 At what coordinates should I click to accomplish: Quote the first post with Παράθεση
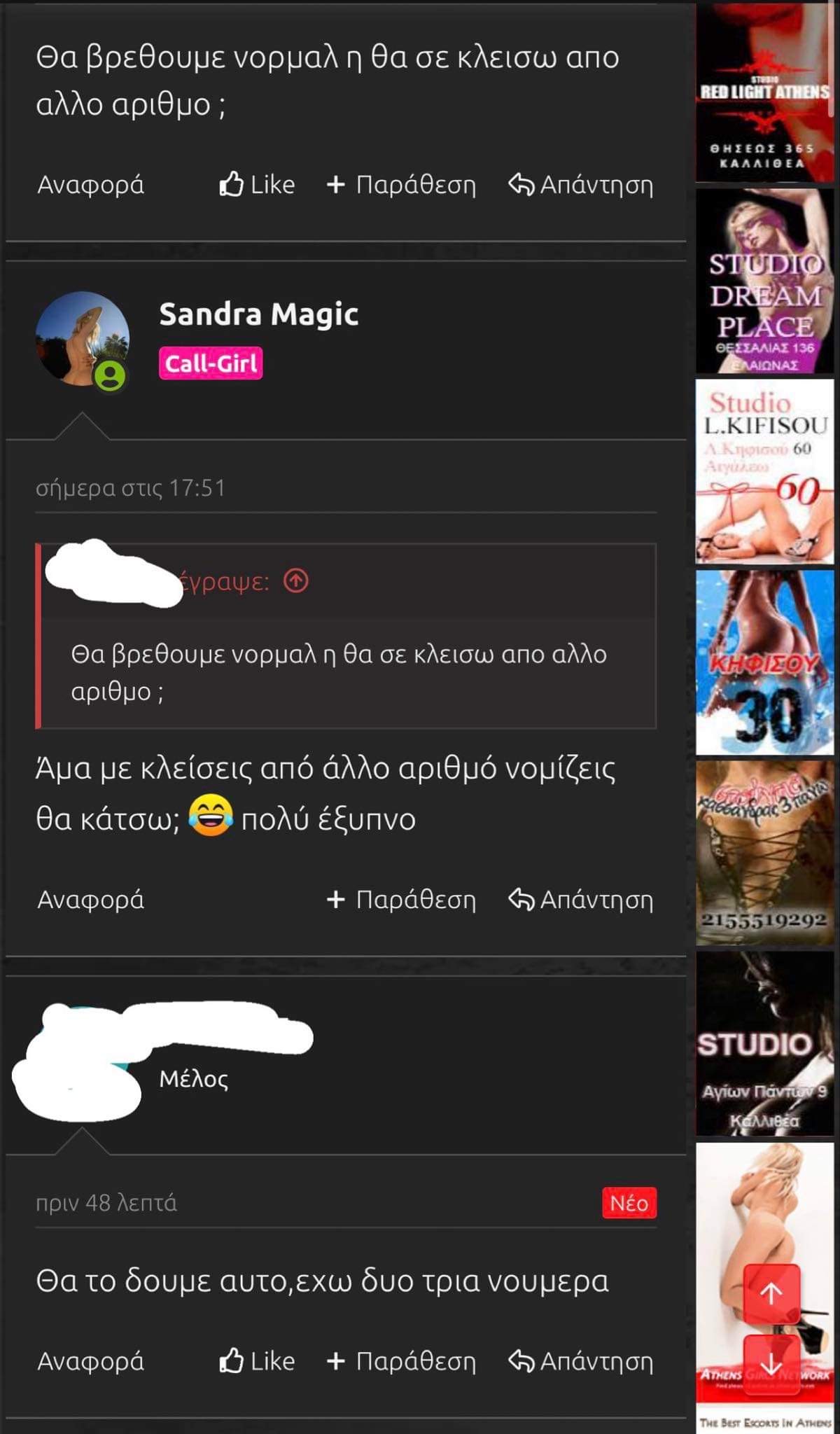401,185
